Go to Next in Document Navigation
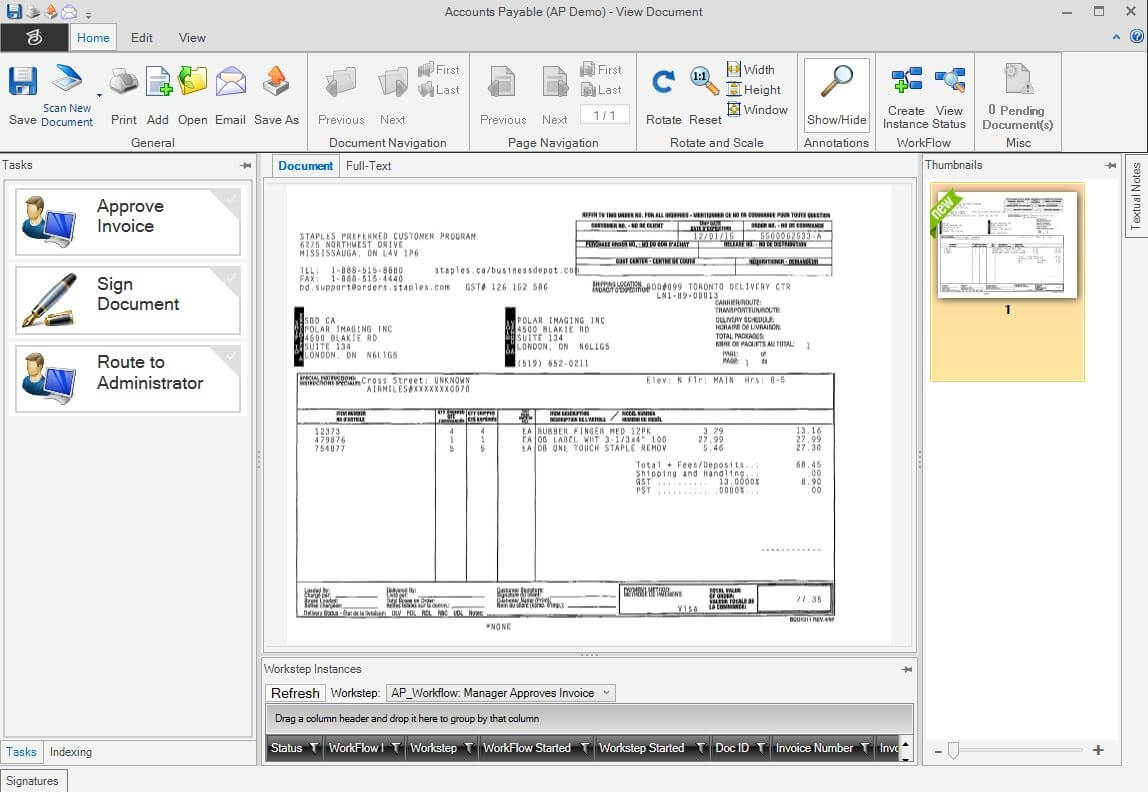1148x792 pixels. 393,82
